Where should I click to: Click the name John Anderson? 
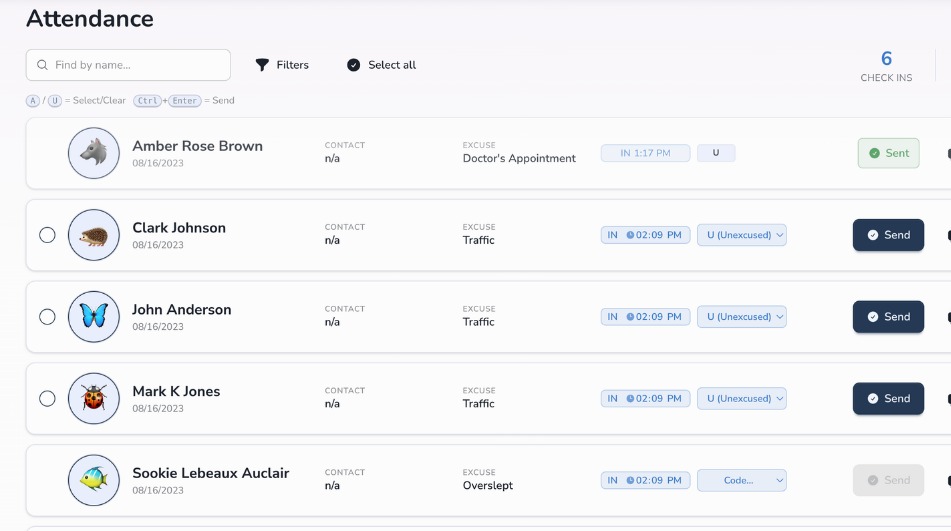tap(182, 310)
